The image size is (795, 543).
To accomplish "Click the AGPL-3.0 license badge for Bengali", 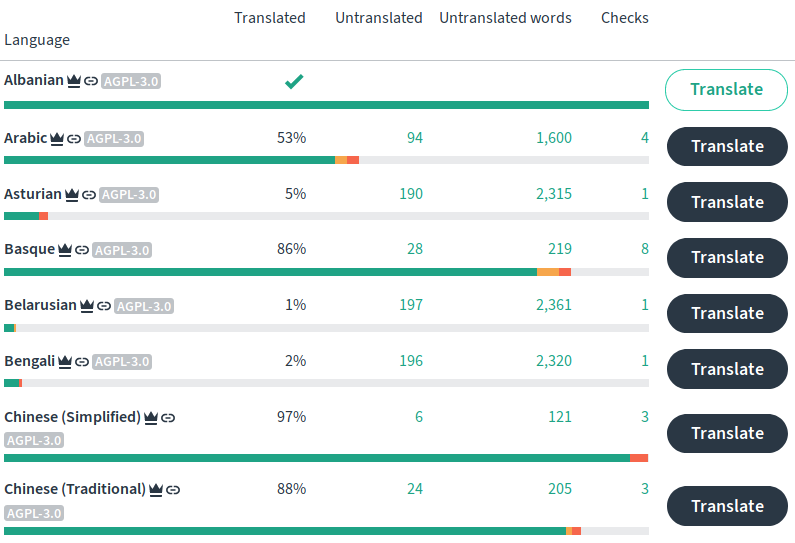I will pos(122,361).
